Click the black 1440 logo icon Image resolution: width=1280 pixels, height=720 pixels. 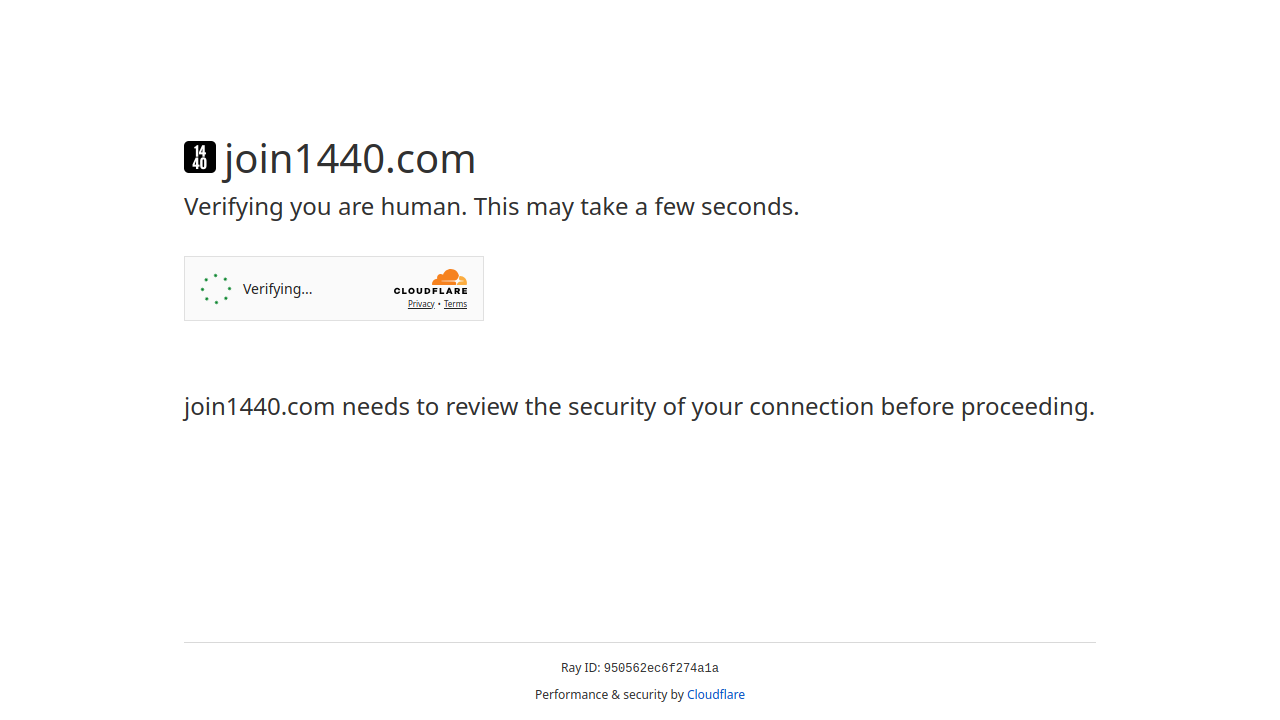200,157
